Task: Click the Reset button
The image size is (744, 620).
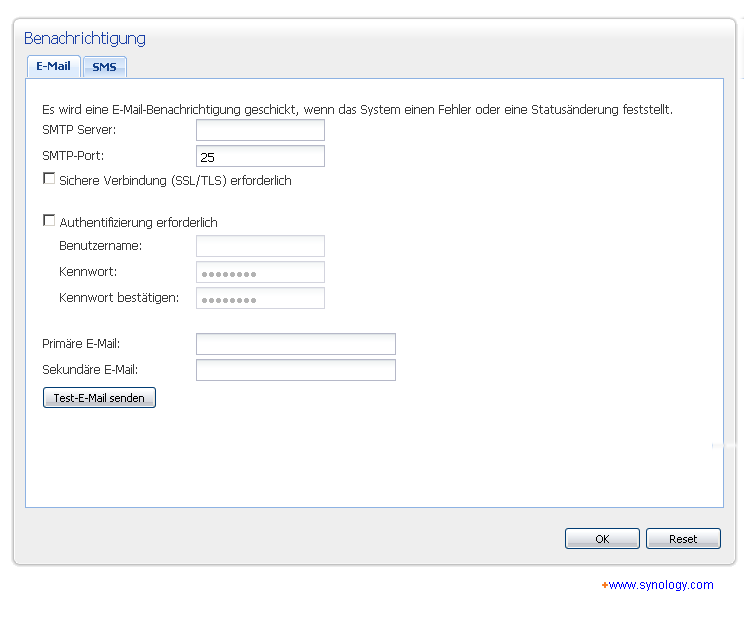Action: coord(683,538)
